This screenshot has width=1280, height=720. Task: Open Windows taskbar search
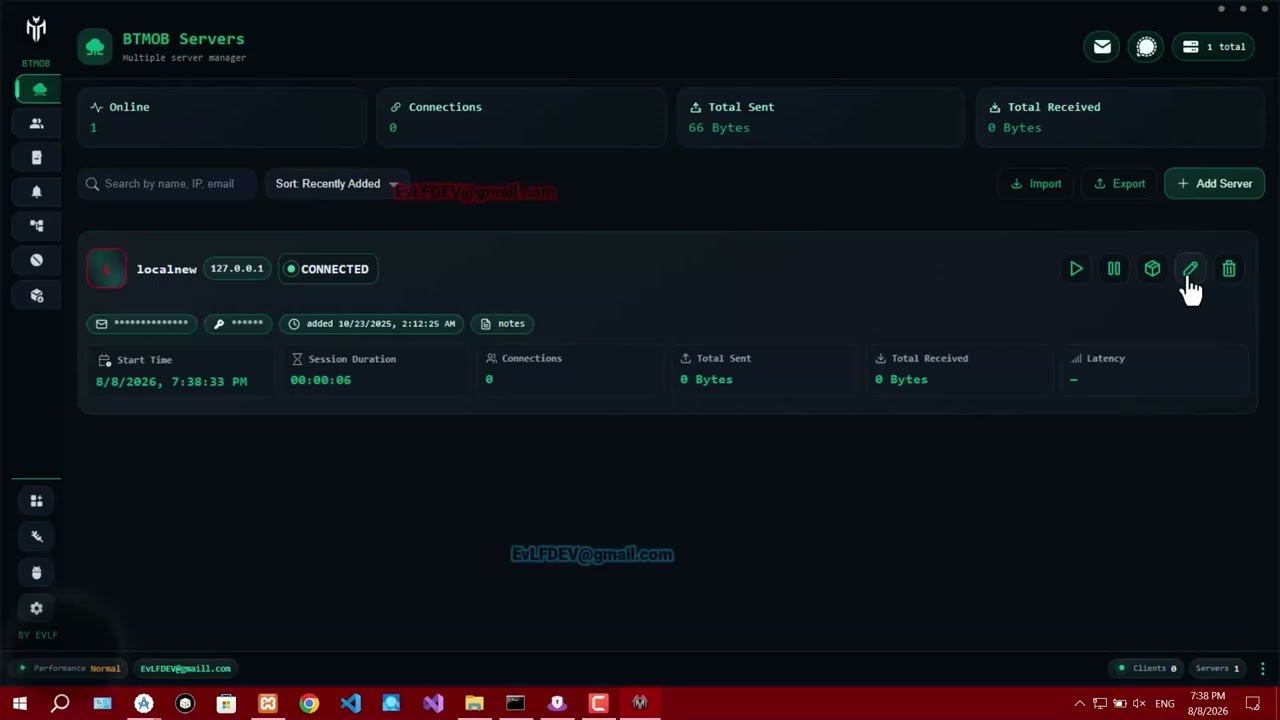point(60,704)
